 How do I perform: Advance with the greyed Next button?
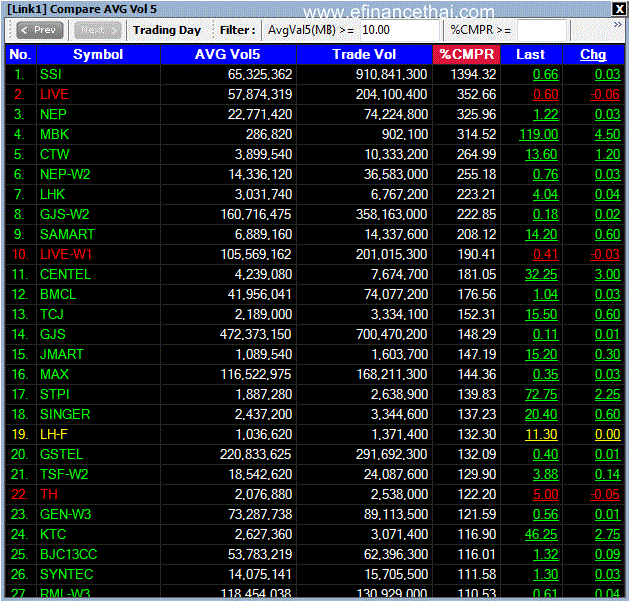click(98, 30)
